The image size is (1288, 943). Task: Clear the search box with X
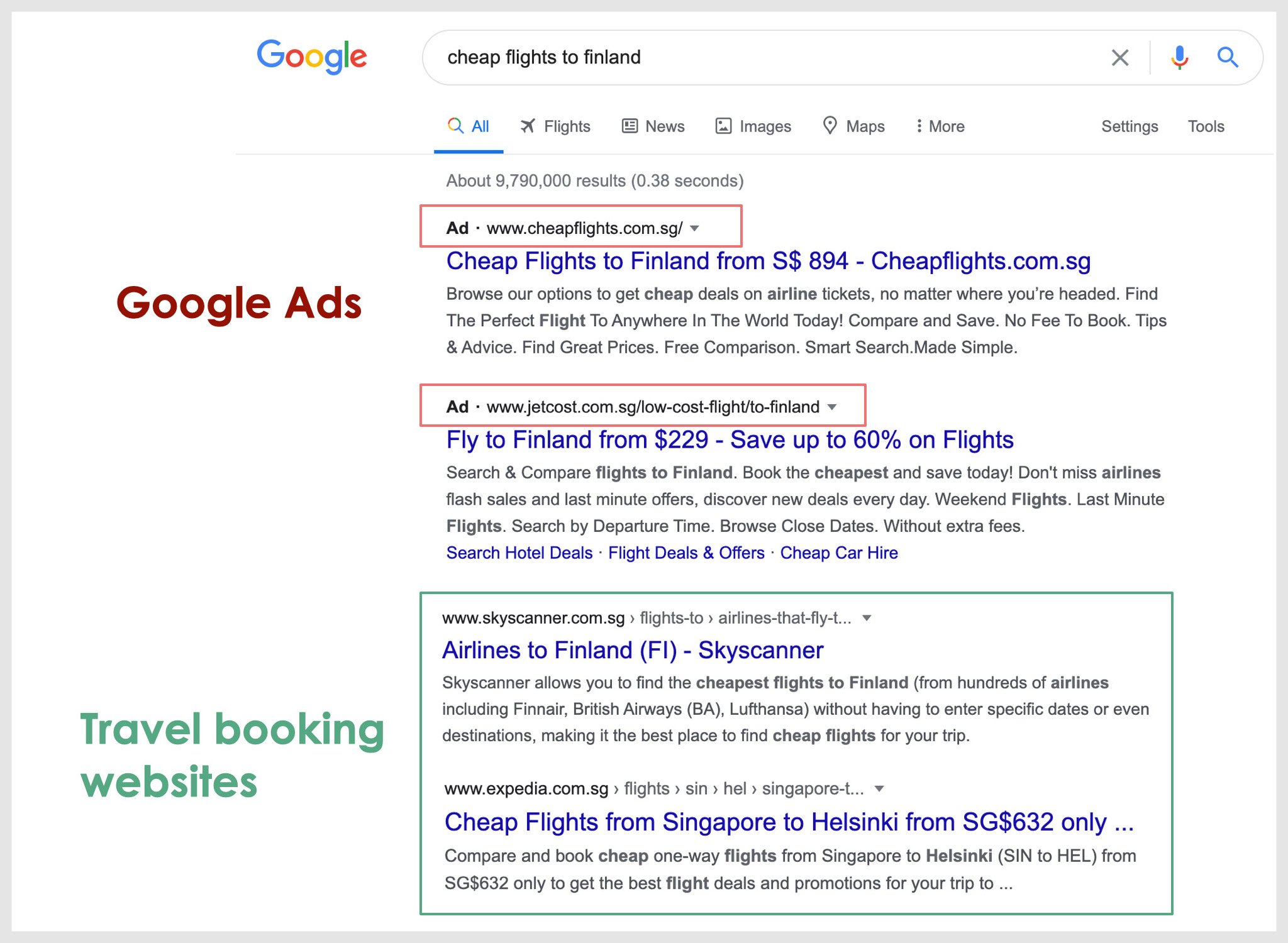point(1119,58)
